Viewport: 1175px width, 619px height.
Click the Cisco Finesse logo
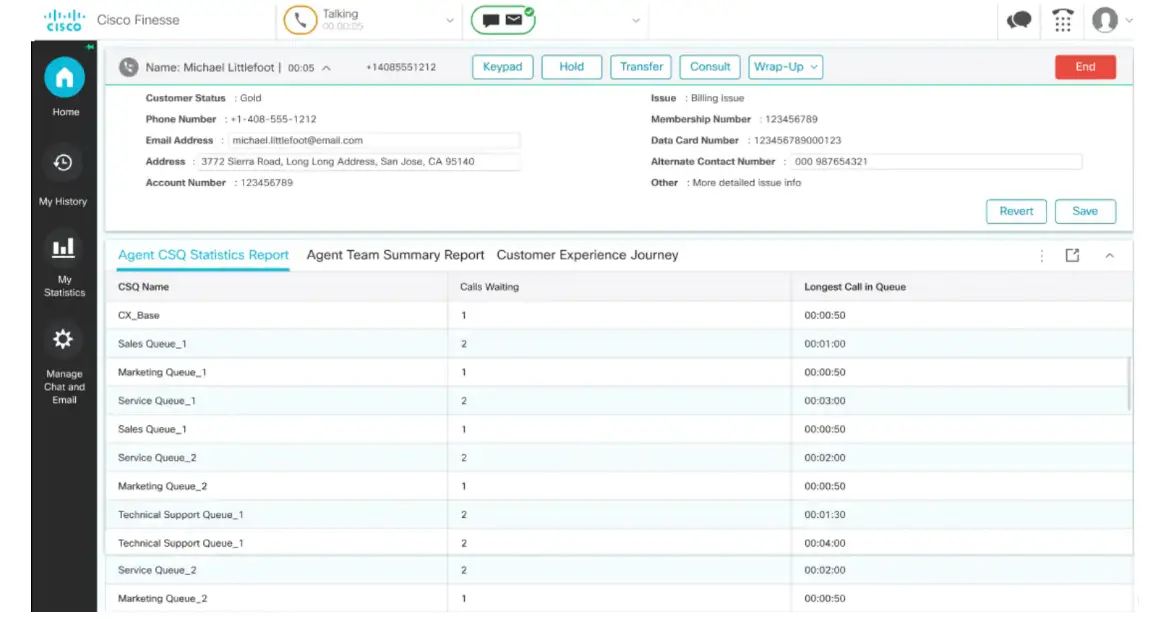pyautogui.click(x=63, y=19)
